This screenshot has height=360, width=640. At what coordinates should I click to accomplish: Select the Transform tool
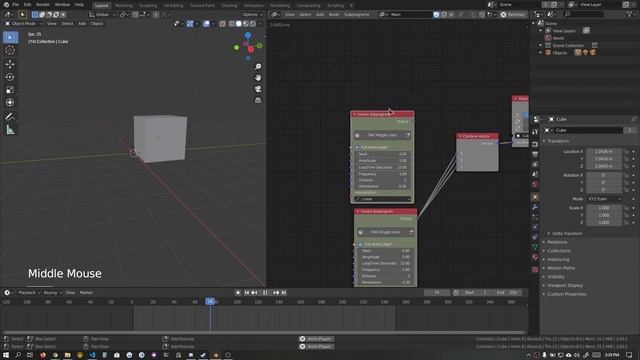pos(10,102)
